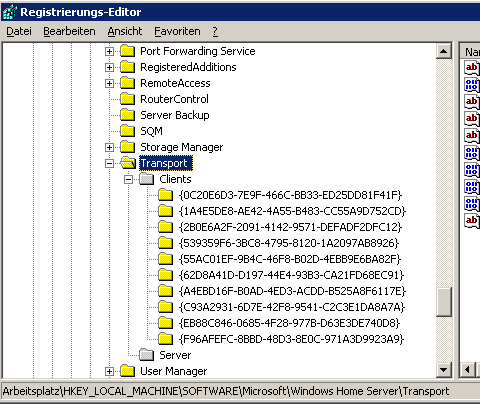Click the tree pane scroll down arrow
Screen dimensions: 480x404
tap(444, 370)
